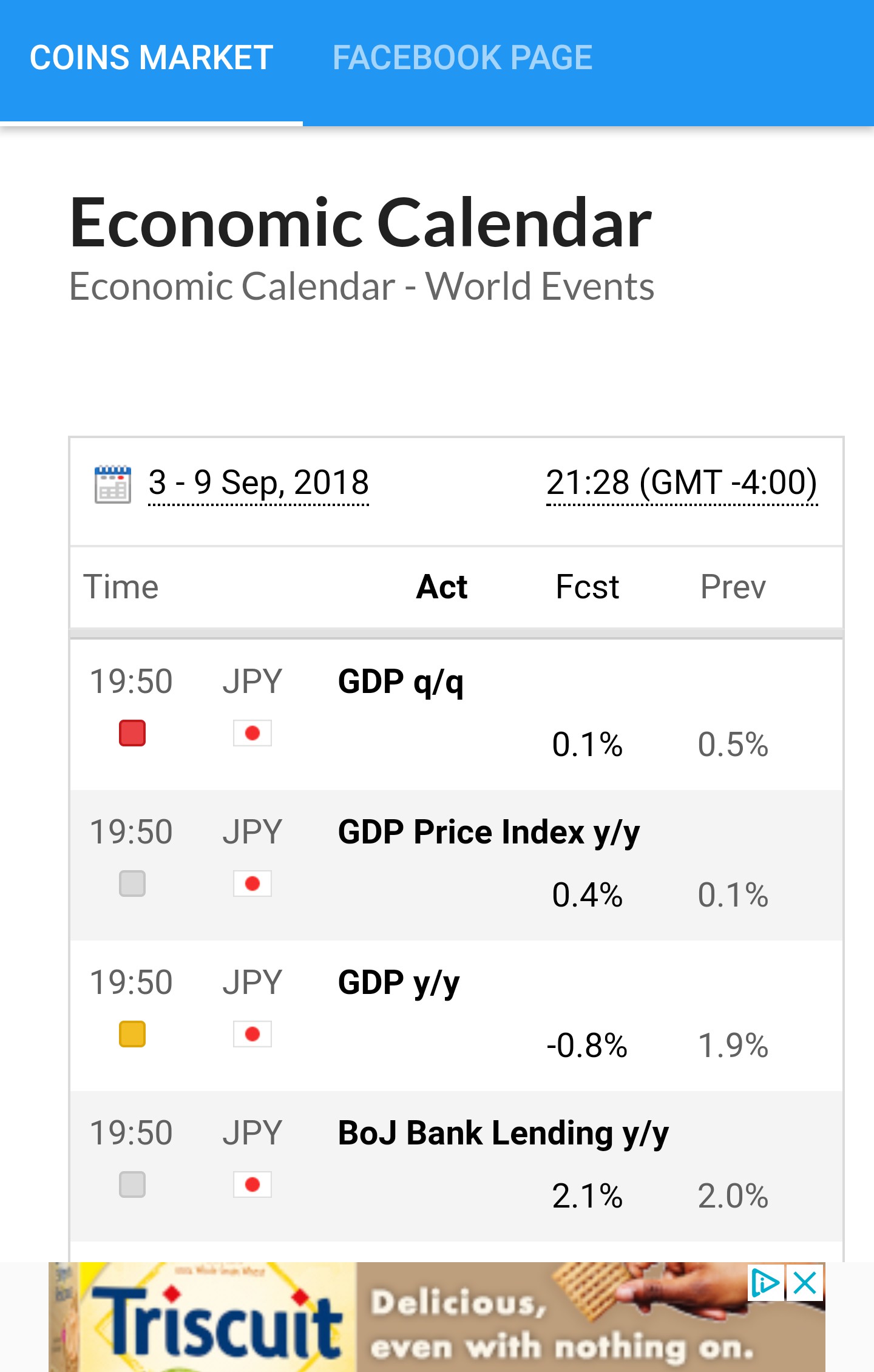Open the BoJ Bank Lending y/y event
874x1372 pixels.
coord(503,1133)
